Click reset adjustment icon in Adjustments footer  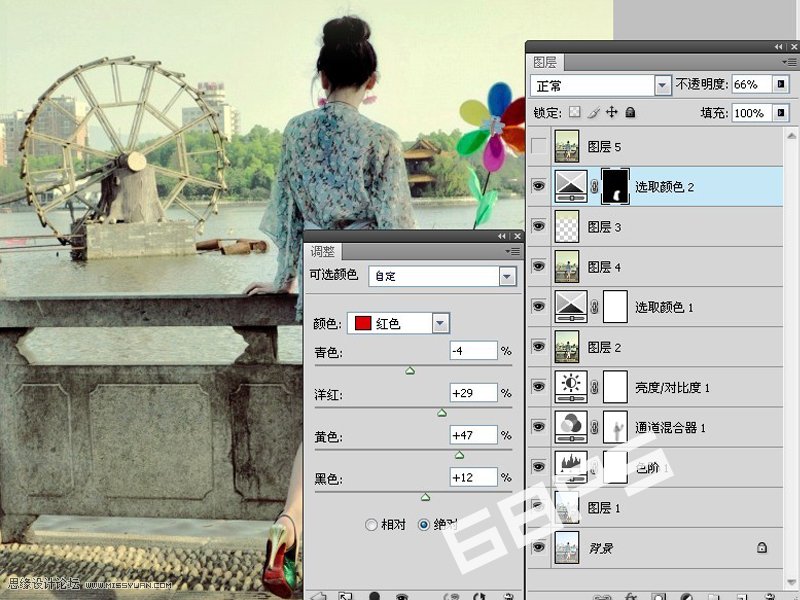480,596
